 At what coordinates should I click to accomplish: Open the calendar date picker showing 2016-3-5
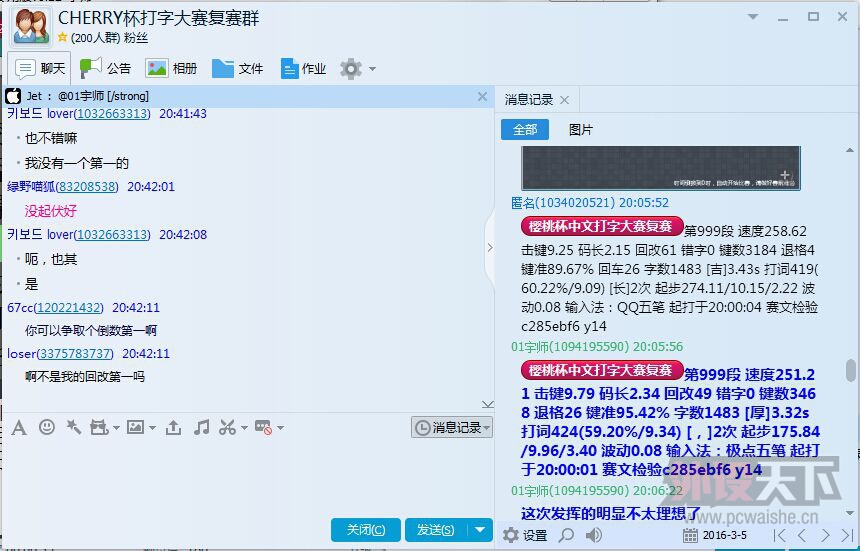pos(715,536)
